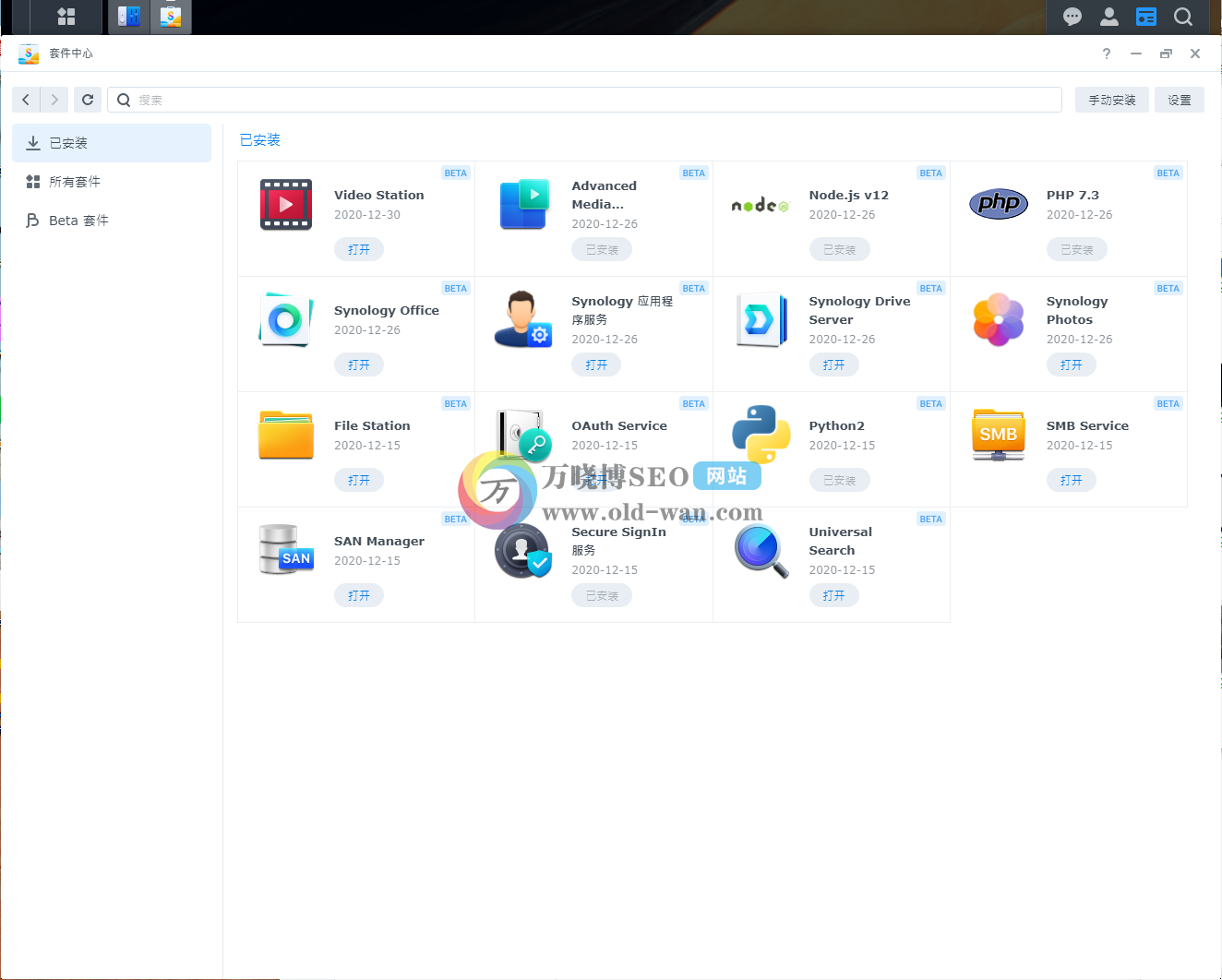The image size is (1222, 980).
Task: Click 已安装 button under Secure SignIn
Action: click(602, 595)
